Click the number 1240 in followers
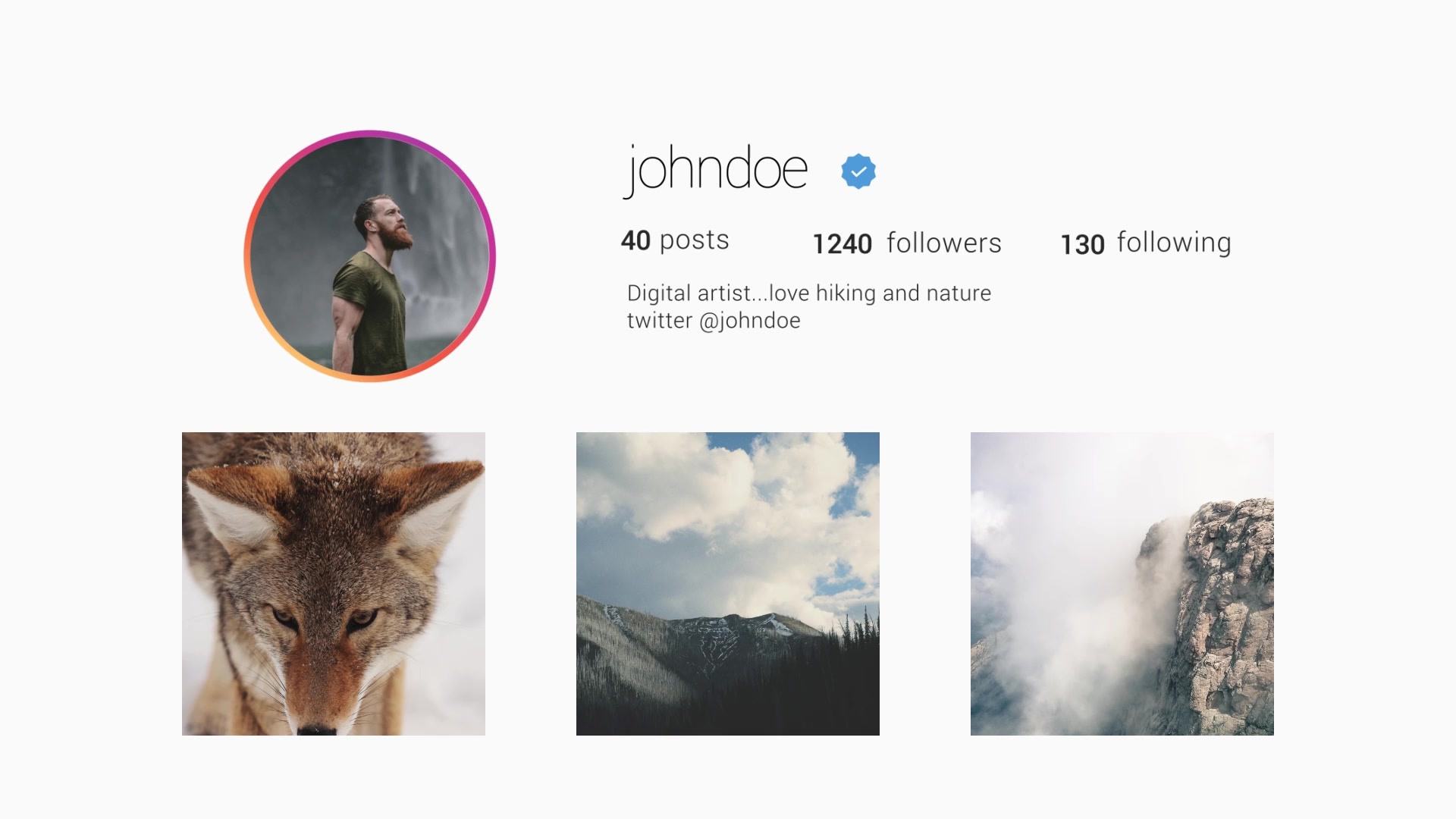The height and width of the screenshot is (819, 1456). click(843, 244)
